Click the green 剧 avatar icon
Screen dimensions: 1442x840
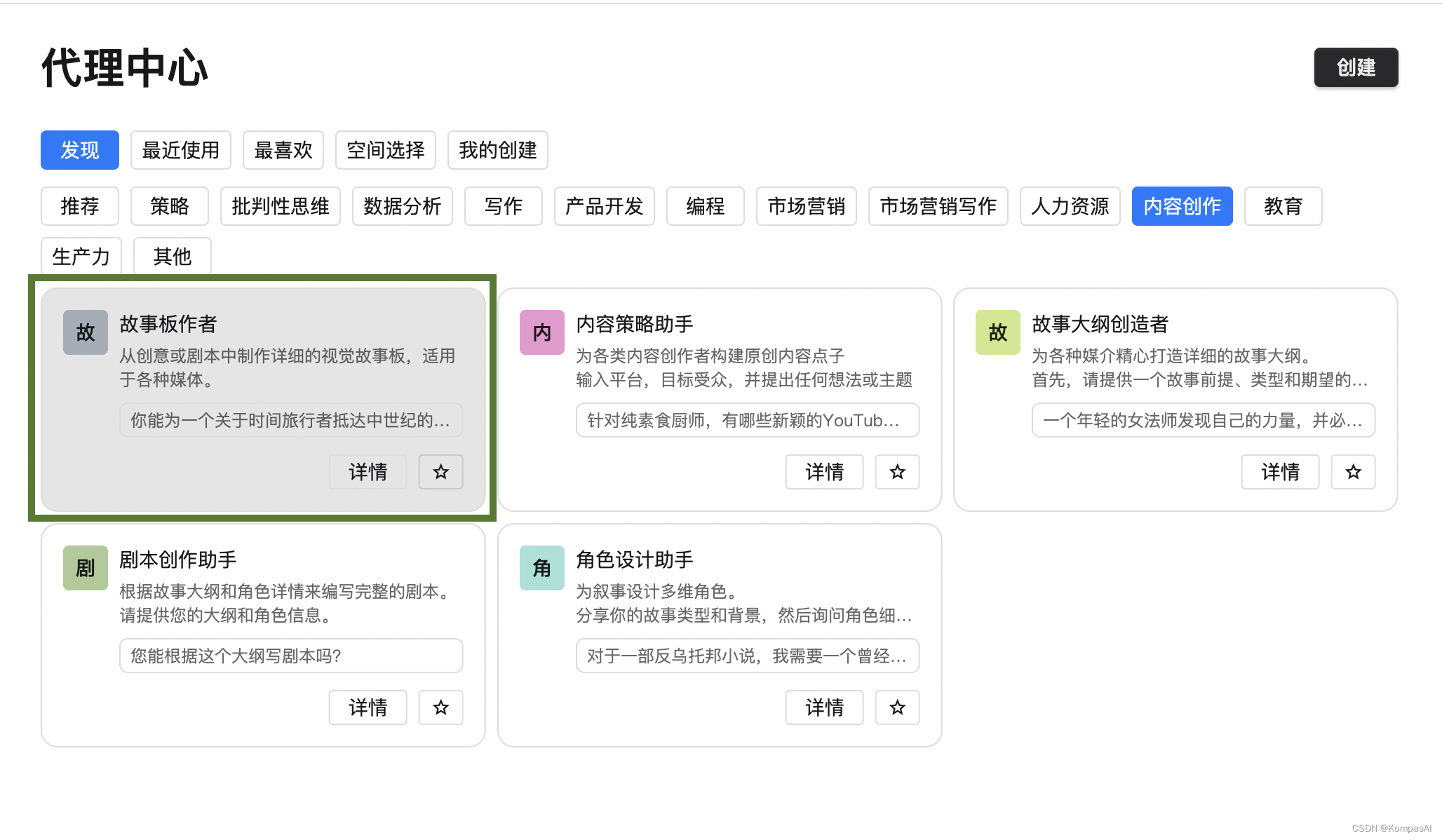click(x=86, y=568)
